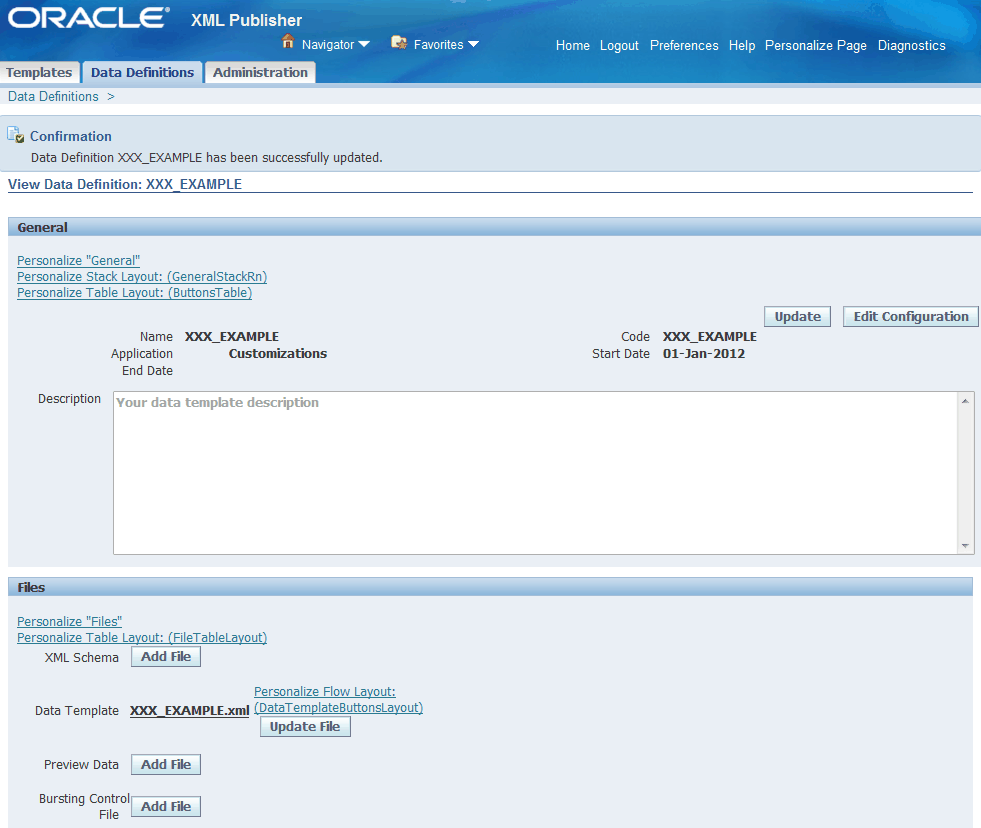Open Personalize Table Layout FileTableLayout link

pyautogui.click(x=142, y=638)
